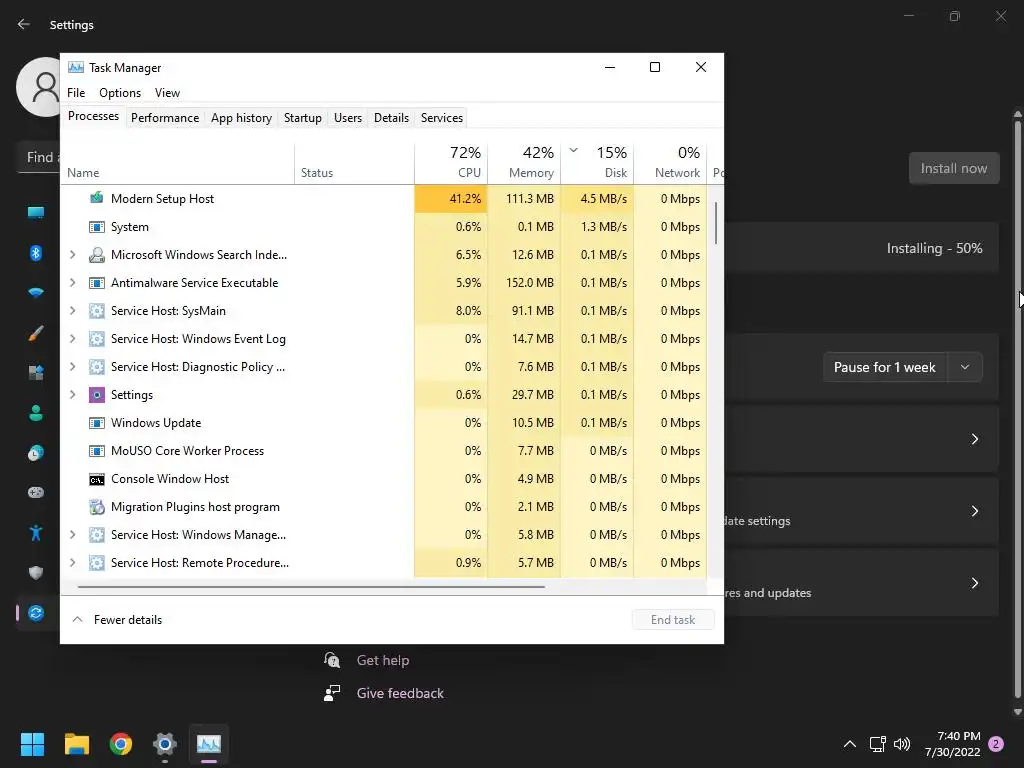Open the network icon in system tray
Screen dimensions: 1024x768
pos(877,744)
